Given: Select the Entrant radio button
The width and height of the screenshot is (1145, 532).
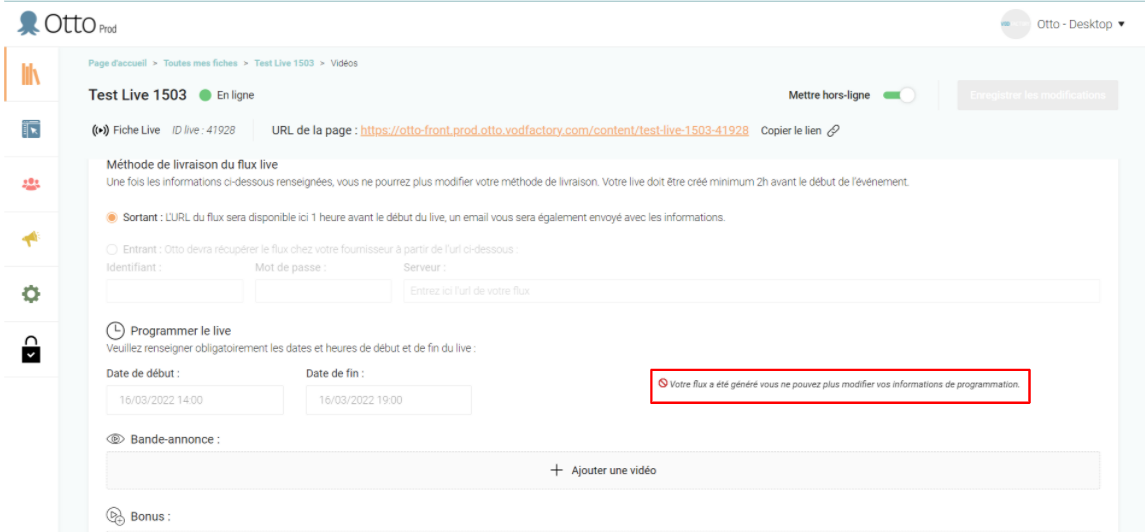Looking at the screenshot, I should (112, 249).
